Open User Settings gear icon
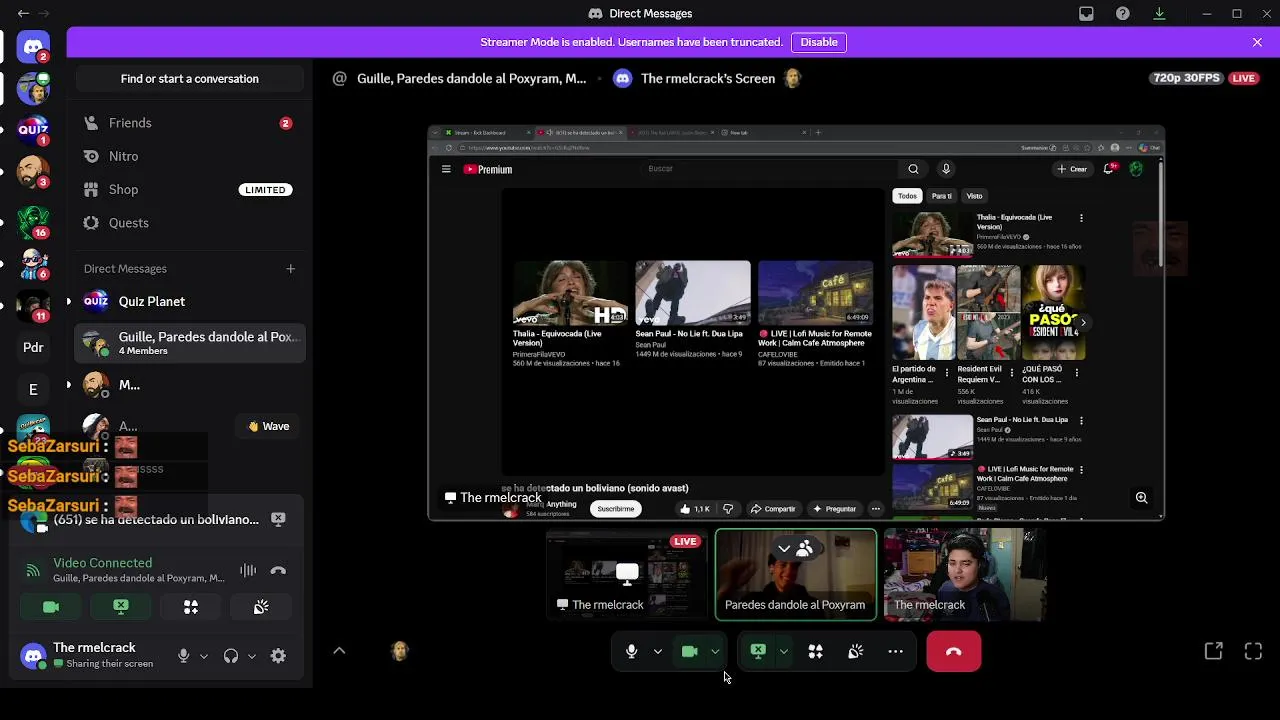Image resolution: width=1280 pixels, height=720 pixels. (x=278, y=656)
